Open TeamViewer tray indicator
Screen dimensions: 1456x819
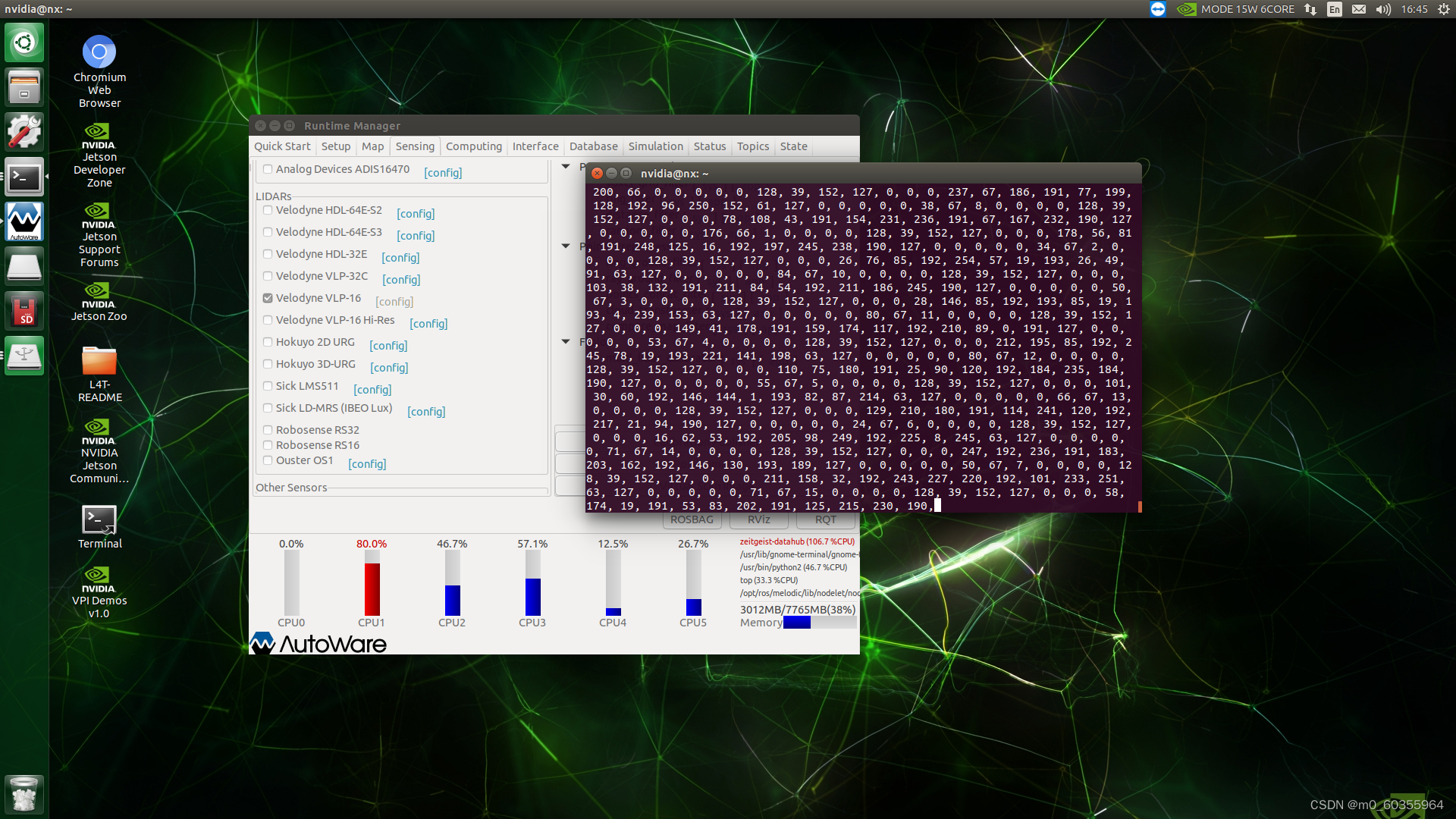click(x=1157, y=9)
